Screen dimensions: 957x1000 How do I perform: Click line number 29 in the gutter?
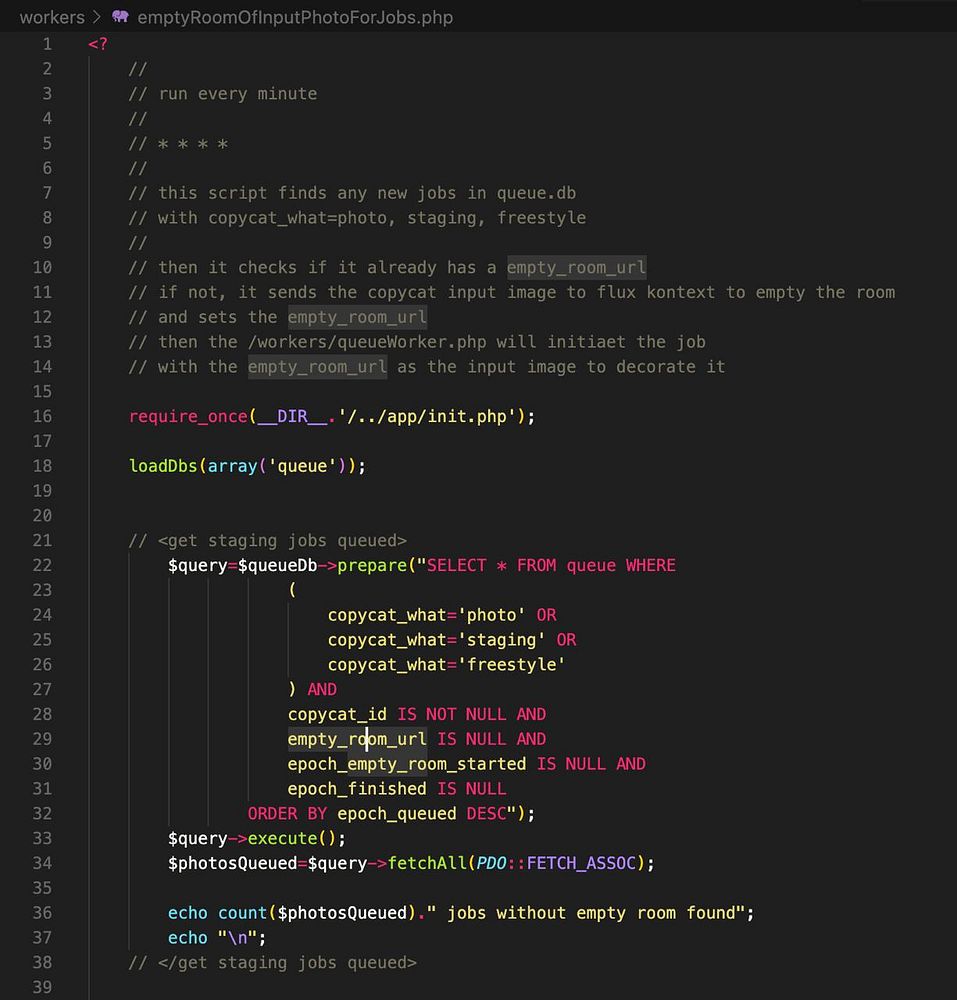tap(42, 739)
